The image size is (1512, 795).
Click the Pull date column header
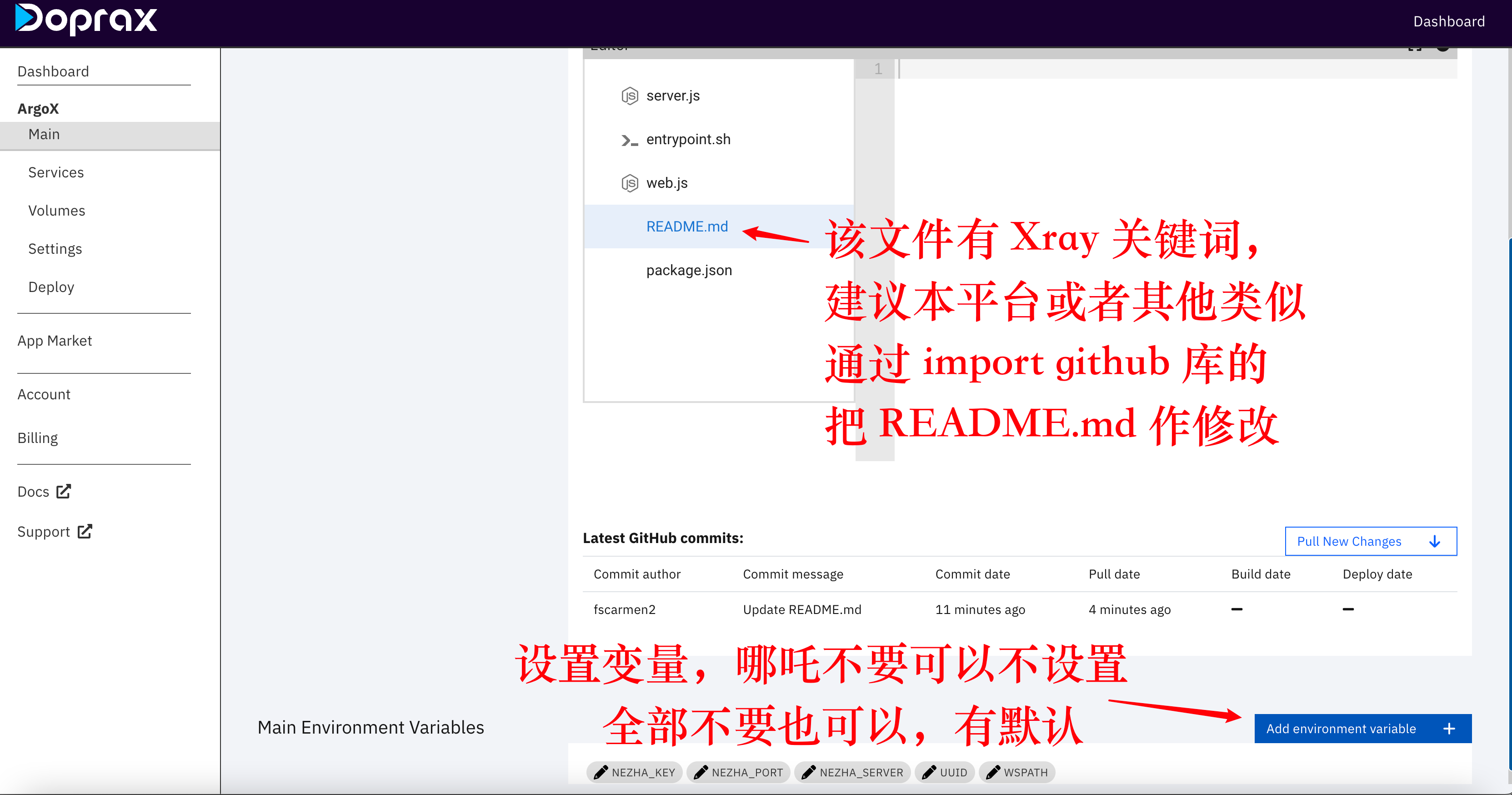pos(1114,574)
